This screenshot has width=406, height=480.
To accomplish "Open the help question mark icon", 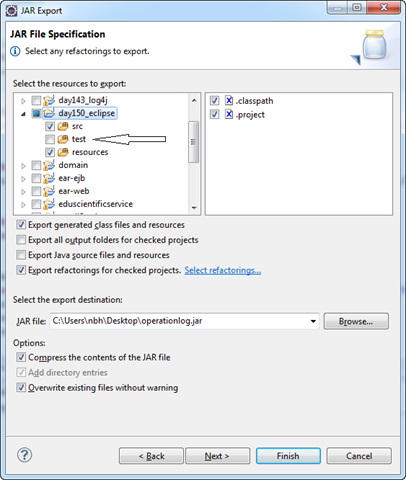I will [25, 455].
